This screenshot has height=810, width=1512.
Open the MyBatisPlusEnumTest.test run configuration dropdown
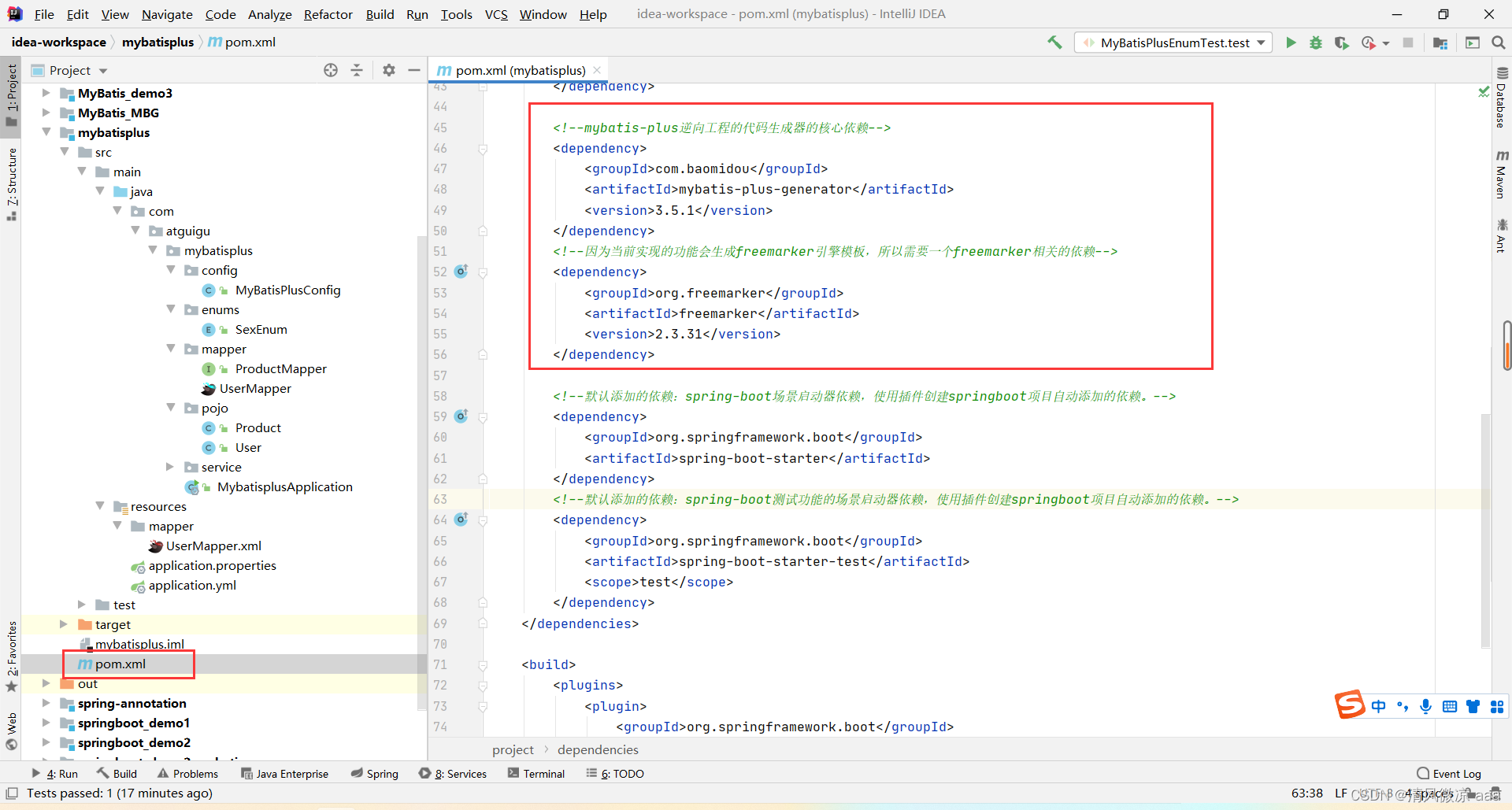pos(1173,43)
